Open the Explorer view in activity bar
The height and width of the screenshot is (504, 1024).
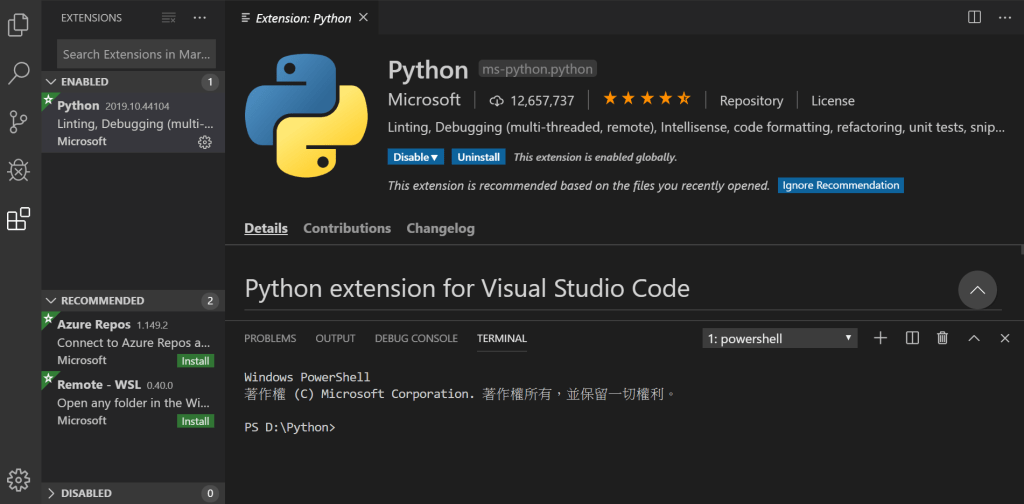[18, 24]
